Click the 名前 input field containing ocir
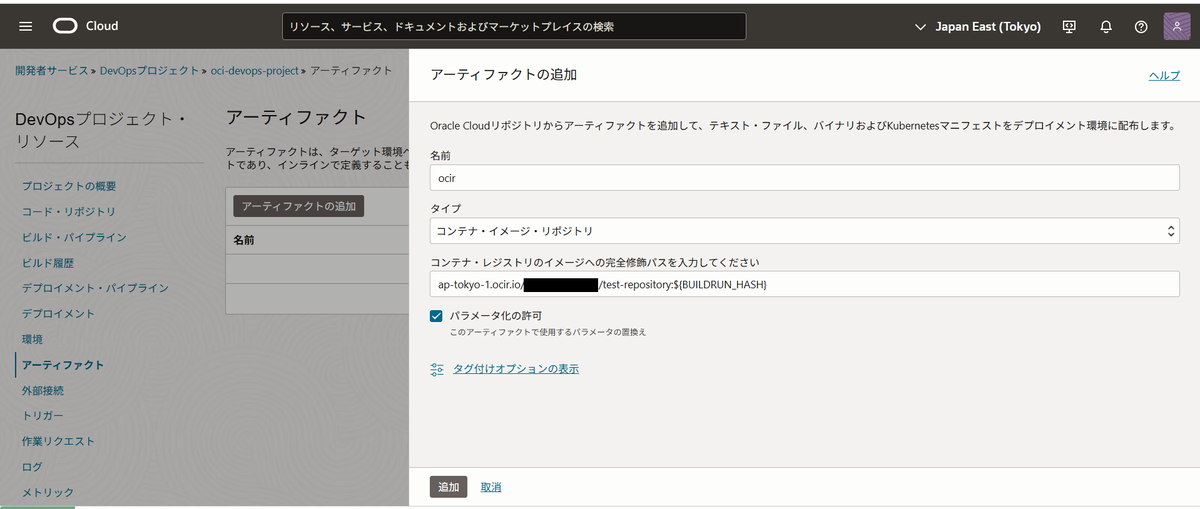The width and height of the screenshot is (1200, 509). coord(804,178)
